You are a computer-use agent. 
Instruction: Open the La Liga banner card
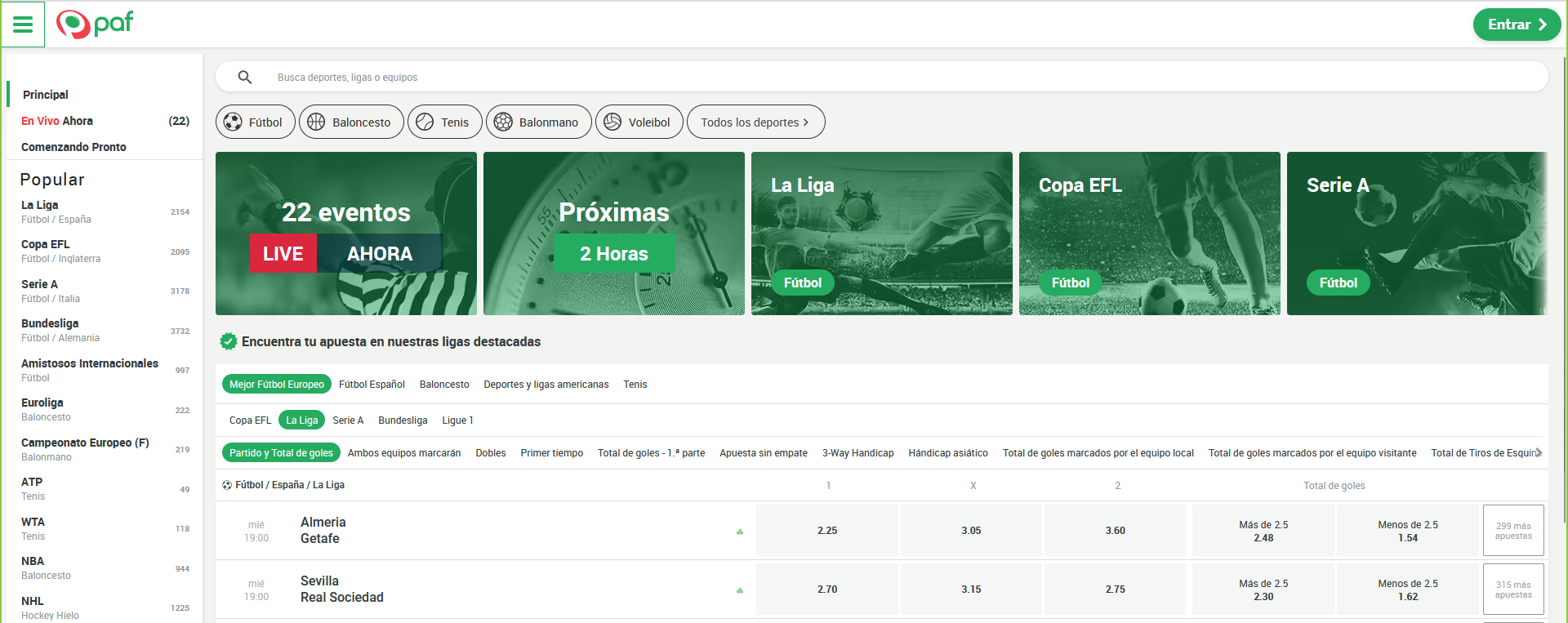[882, 234]
